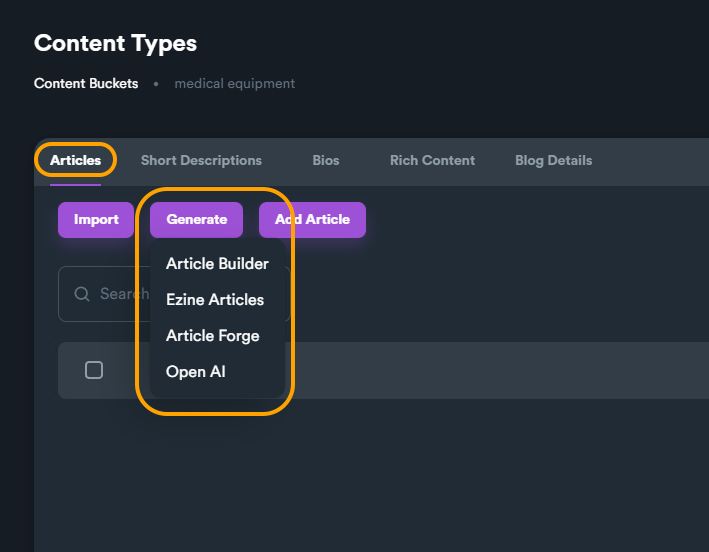Go to the Bios tab

point(326,160)
